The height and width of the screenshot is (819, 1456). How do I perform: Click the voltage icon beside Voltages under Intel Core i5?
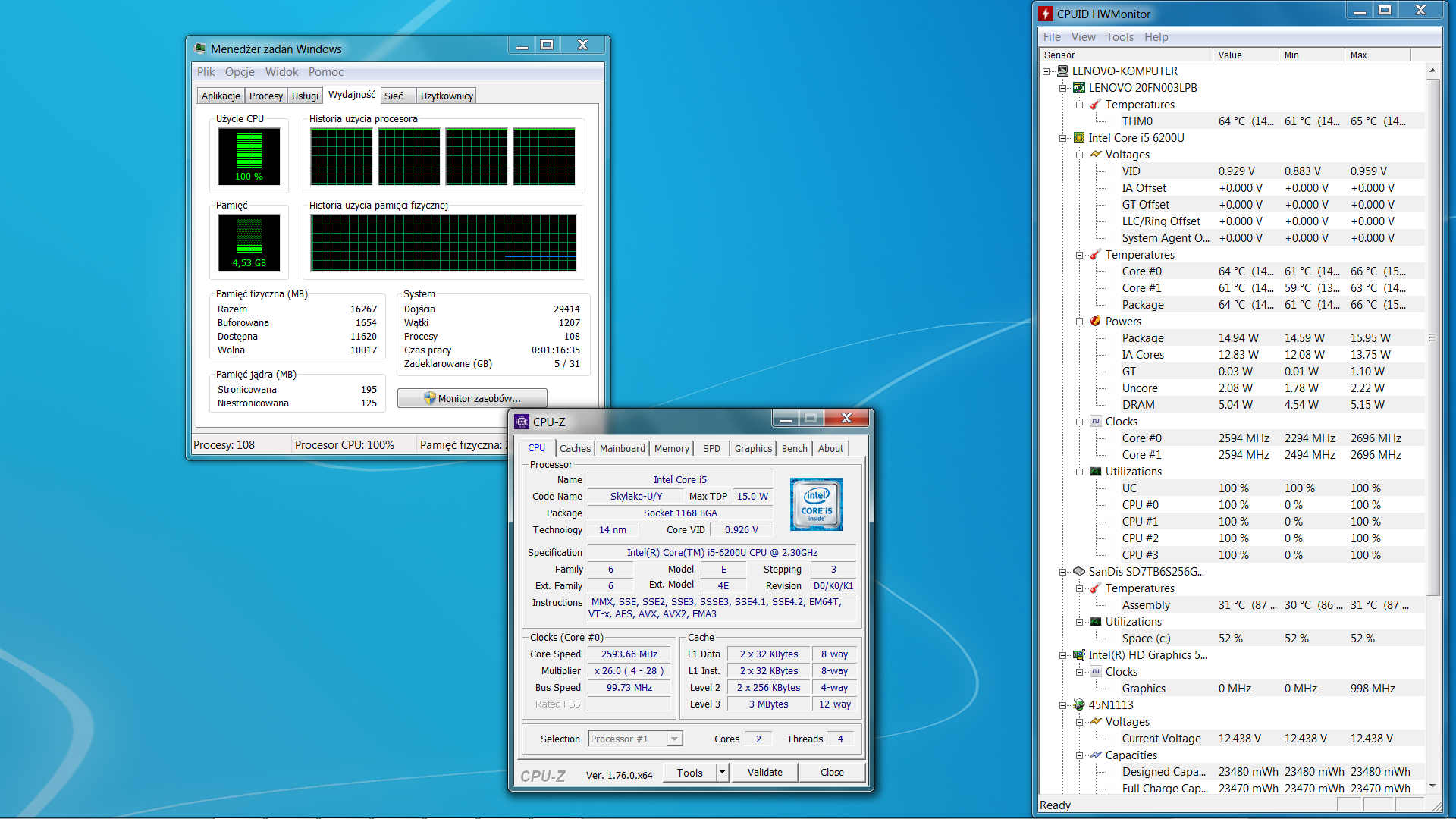pos(1096,155)
